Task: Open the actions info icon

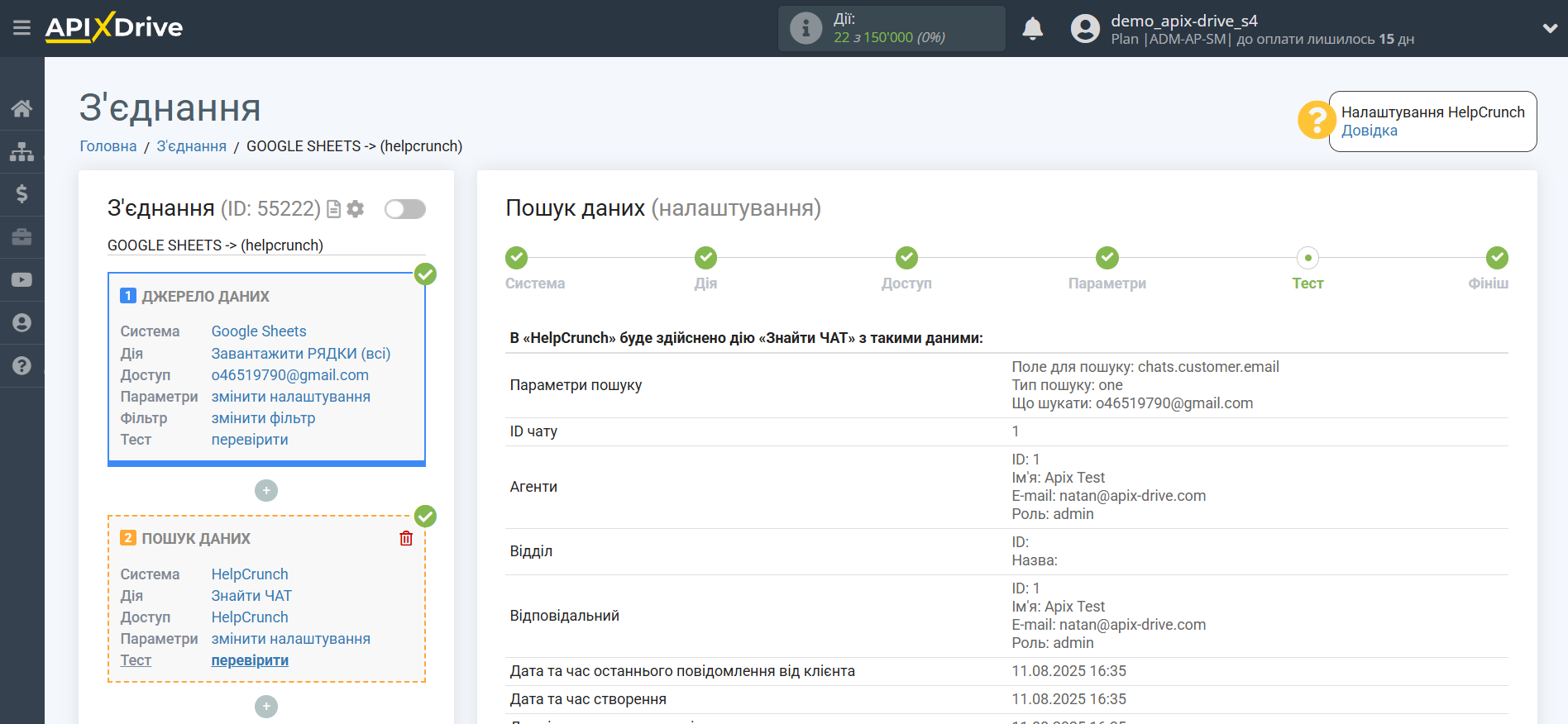Action: [x=806, y=28]
